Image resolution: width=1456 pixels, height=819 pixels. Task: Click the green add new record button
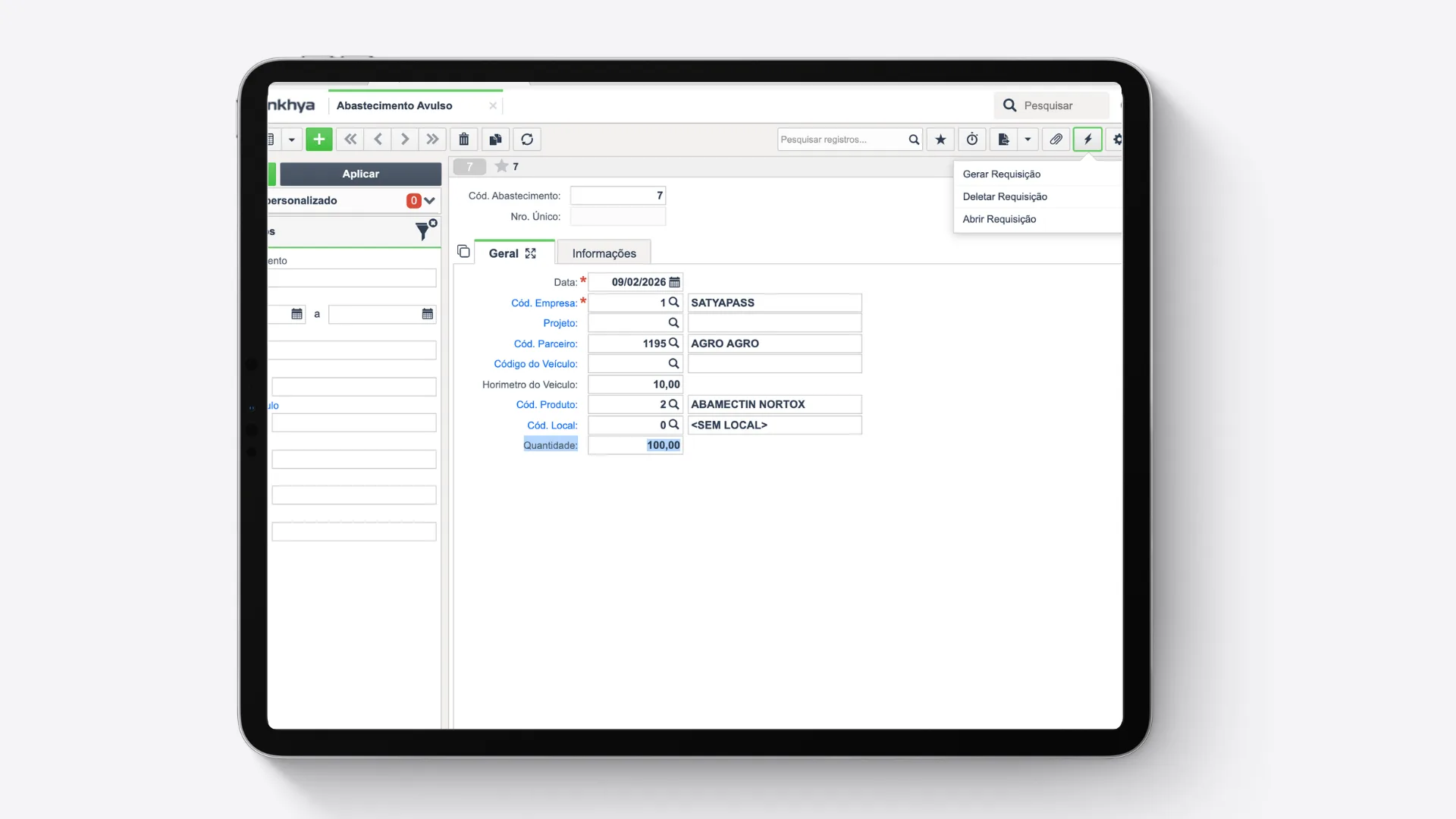click(319, 140)
